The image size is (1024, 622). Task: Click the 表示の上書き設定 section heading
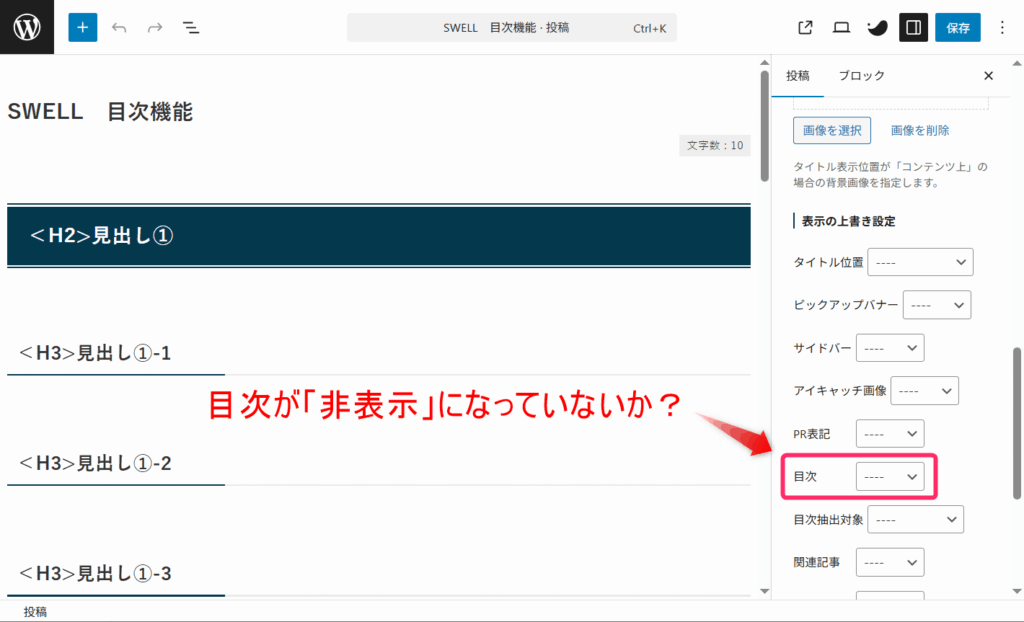tap(848, 221)
